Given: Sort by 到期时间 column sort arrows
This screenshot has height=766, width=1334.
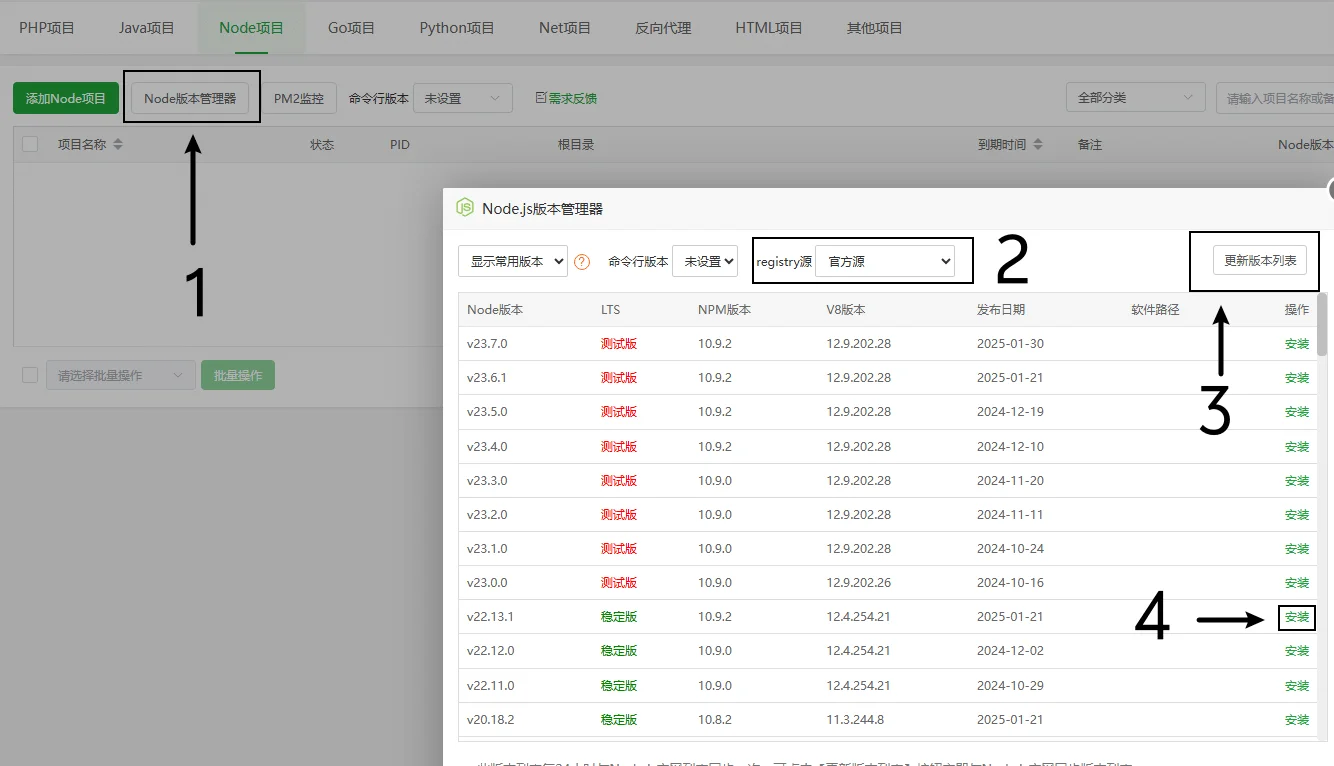Looking at the screenshot, I should (1038, 145).
